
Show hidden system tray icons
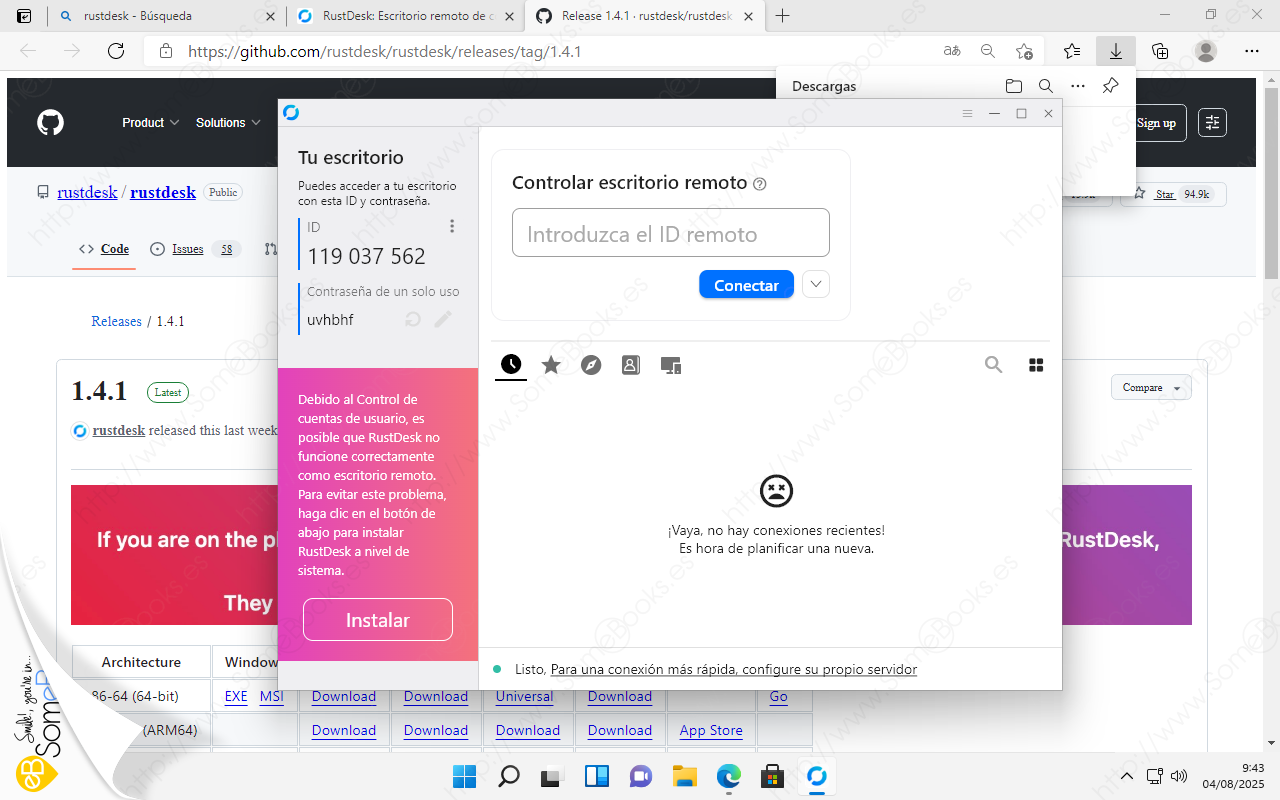click(1127, 776)
